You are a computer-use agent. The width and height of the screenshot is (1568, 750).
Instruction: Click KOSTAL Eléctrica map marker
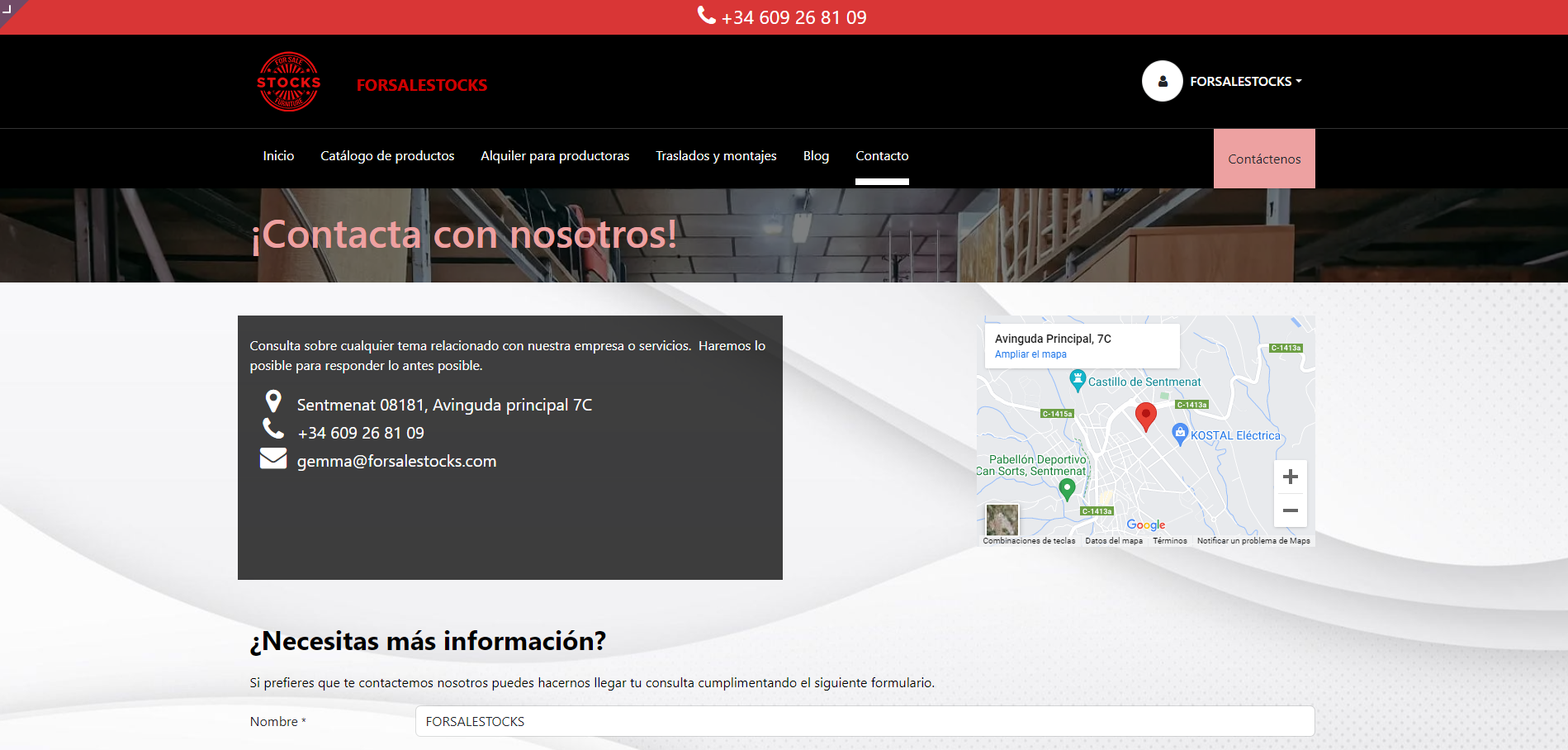pyautogui.click(x=1180, y=434)
